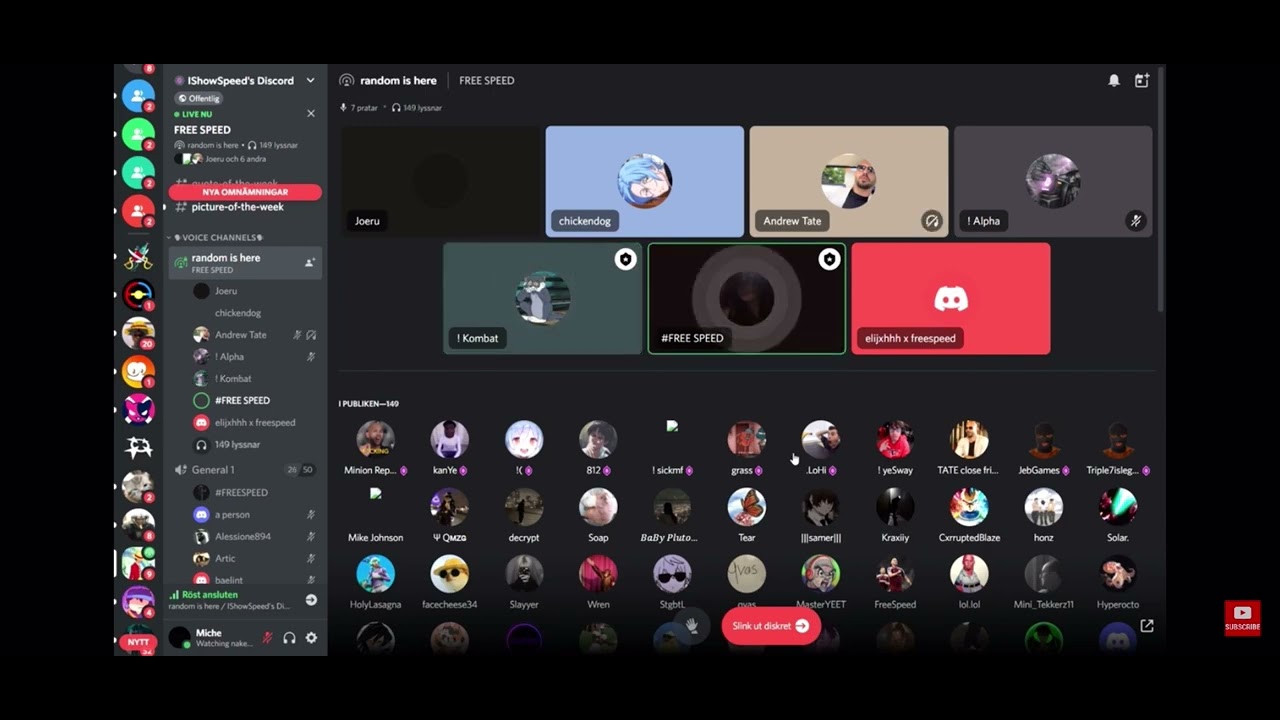Image resolution: width=1280 pixels, height=720 pixels.
Task: Open notification bell in stage header
Action: (1114, 80)
